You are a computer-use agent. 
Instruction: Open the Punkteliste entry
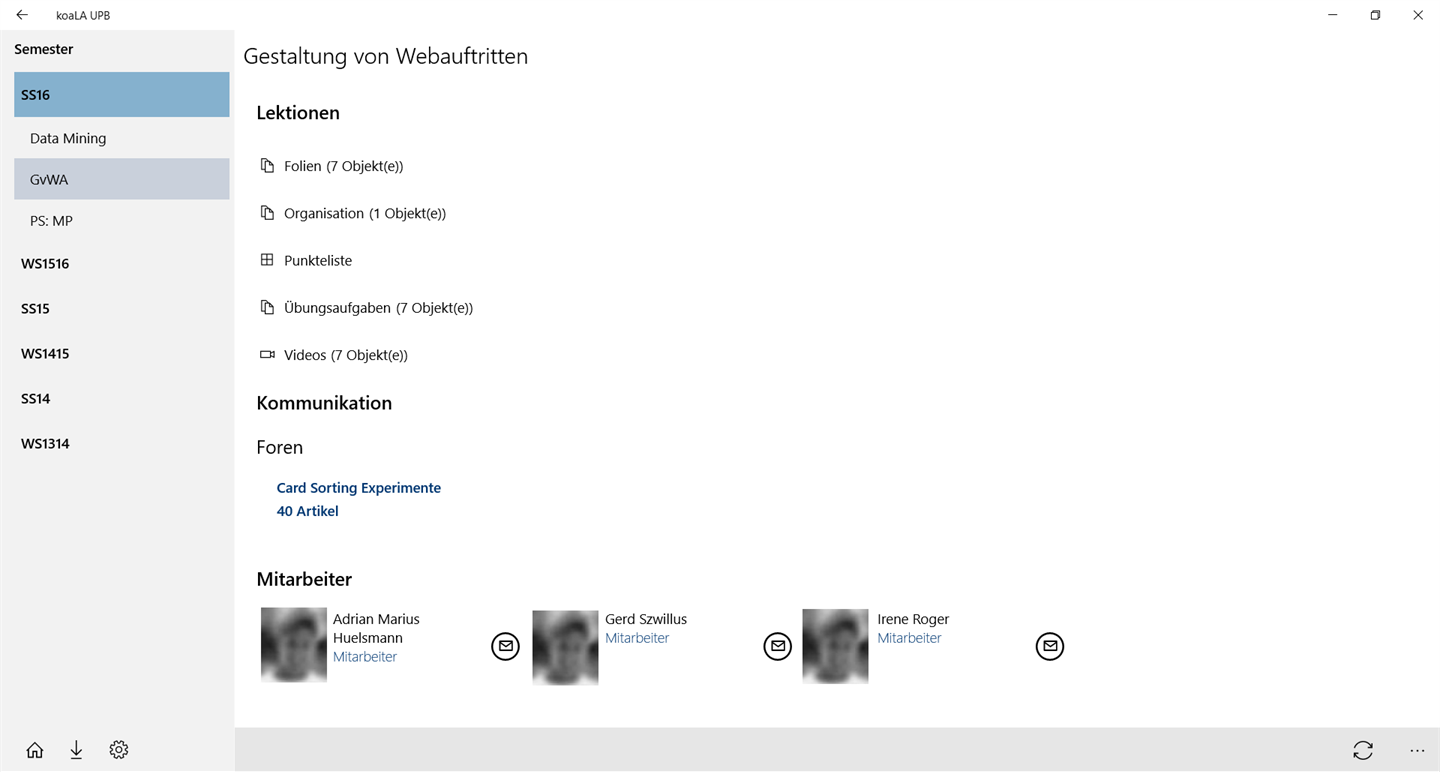[x=317, y=261]
